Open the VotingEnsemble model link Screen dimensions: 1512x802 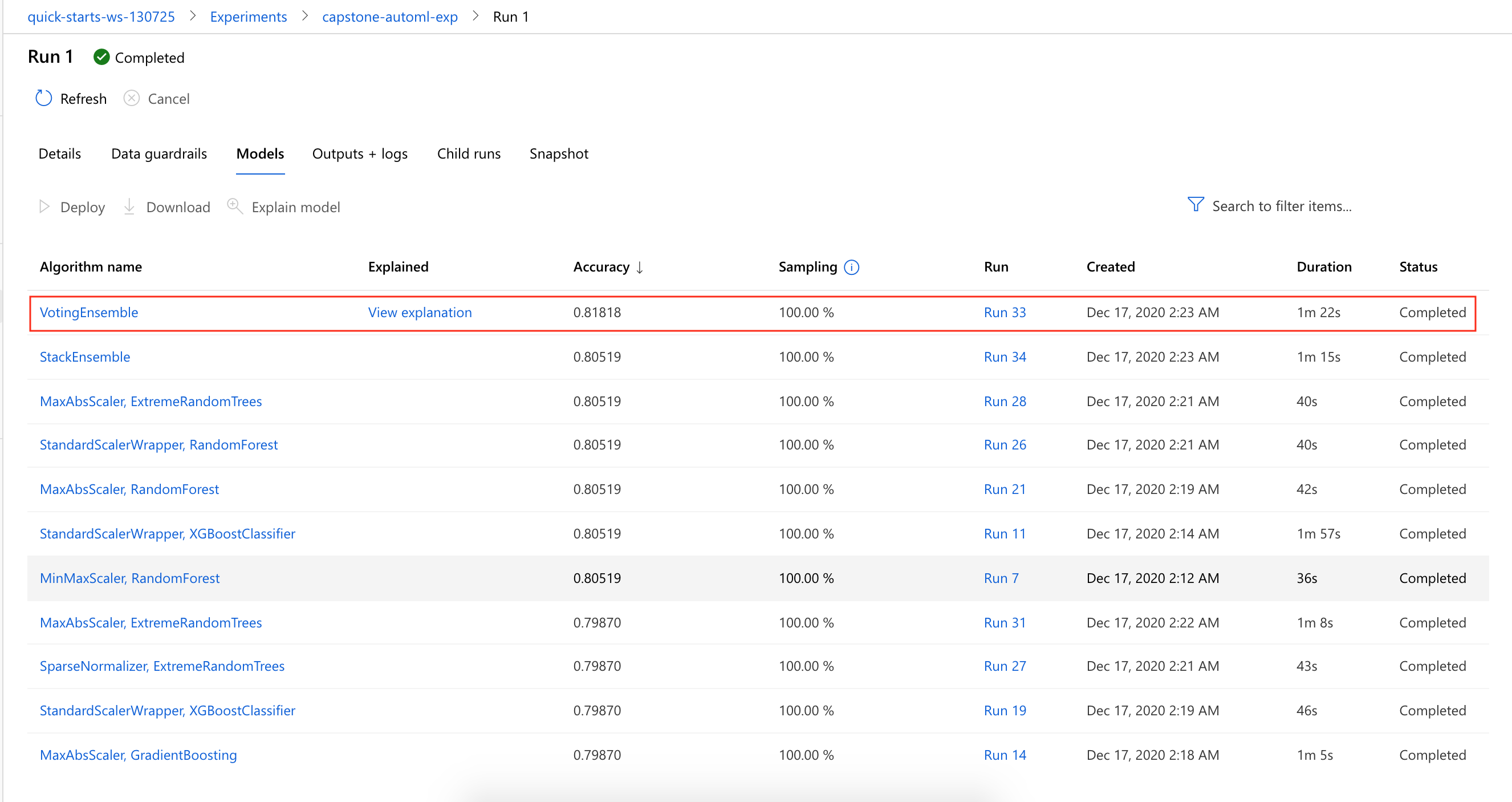click(88, 313)
